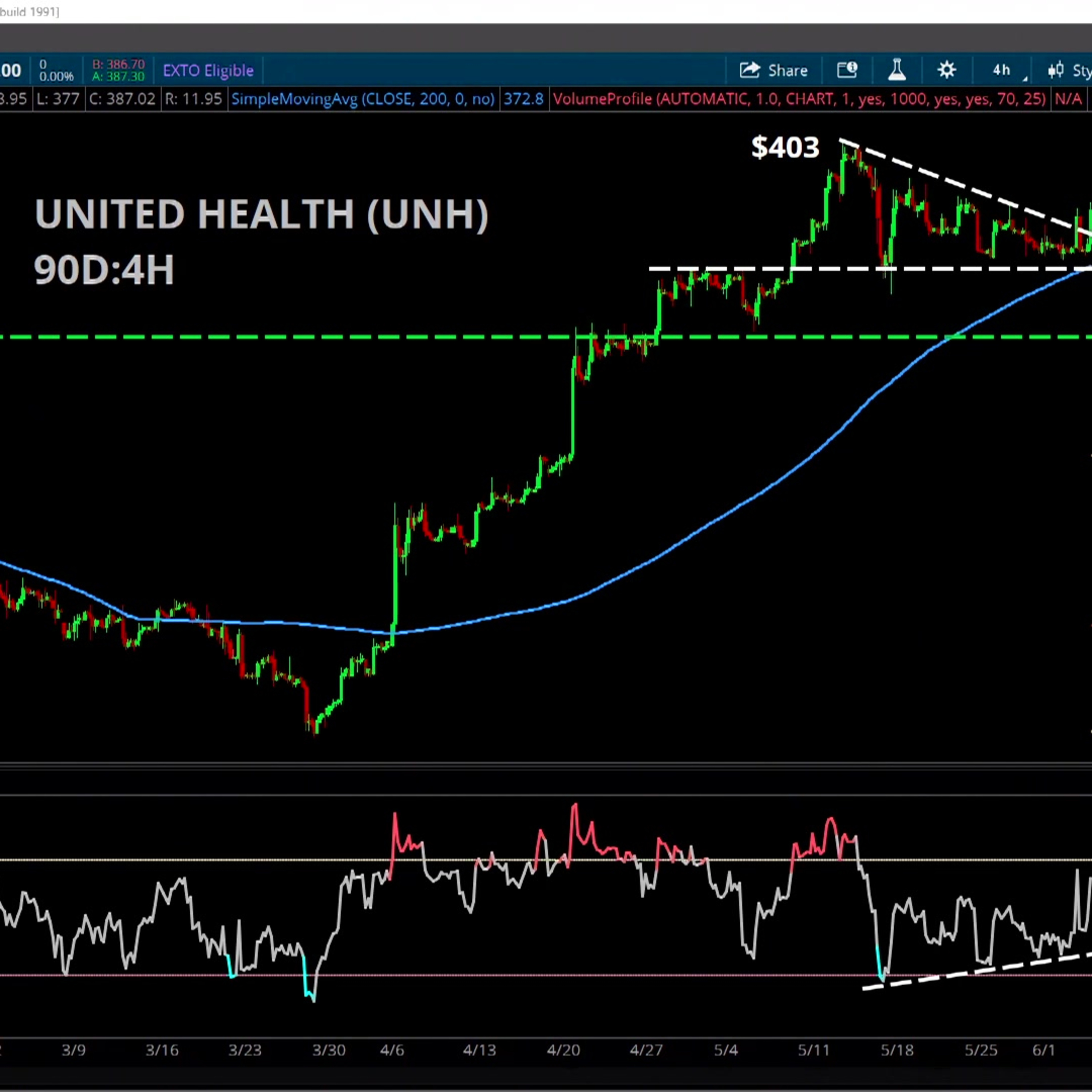Image resolution: width=1092 pixels, height=1092 pixels.
Task: Click the N/A volume profile value
Action: 1068,99
